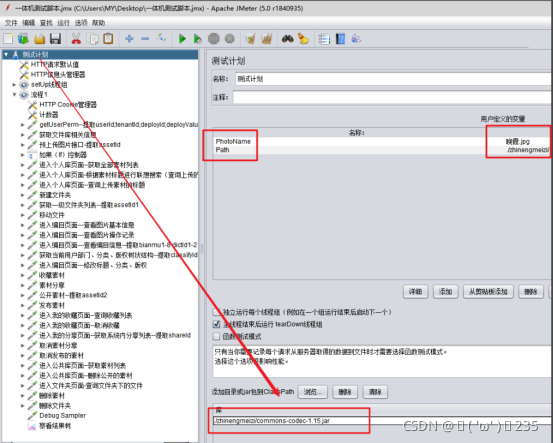Enable 函数测试模式 checkbox
The image size is (553, 443).
[x=216, y=336]
